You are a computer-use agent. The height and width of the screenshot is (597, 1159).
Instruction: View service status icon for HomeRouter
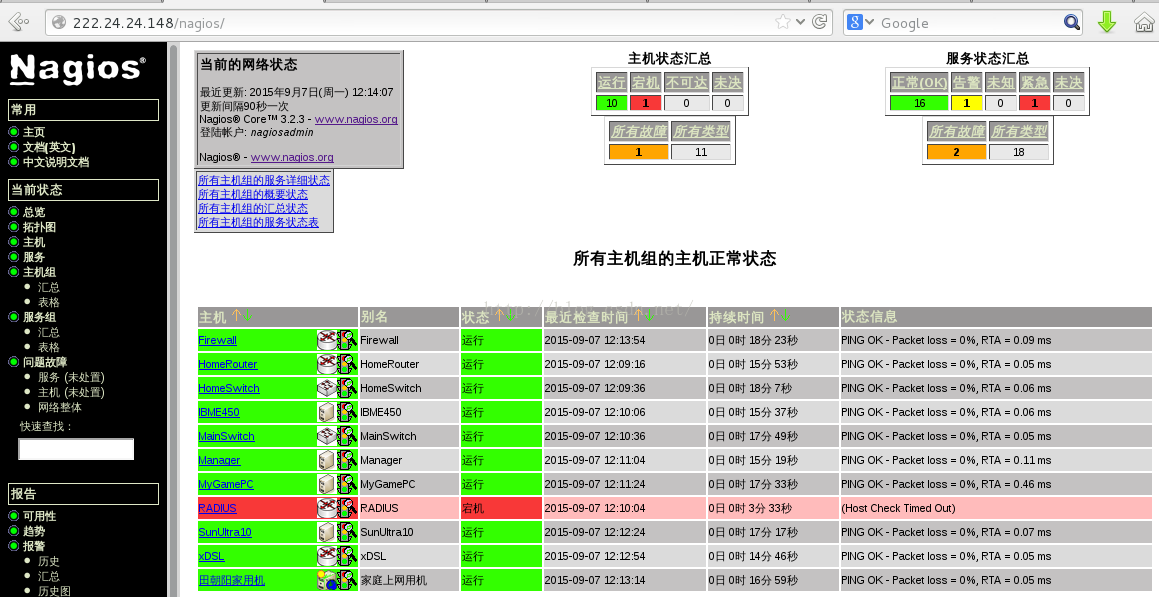347,364
